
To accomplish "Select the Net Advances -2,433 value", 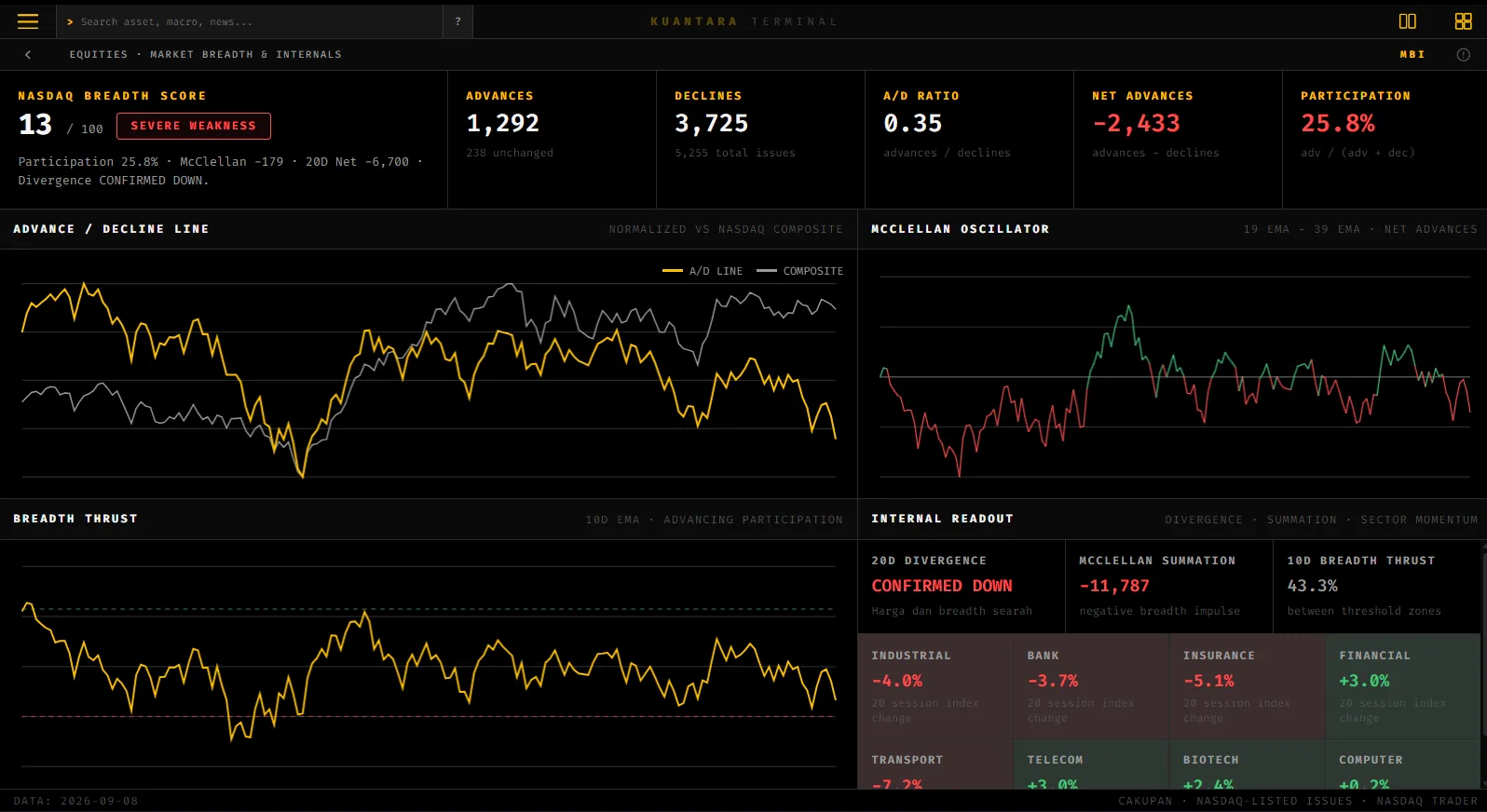I will [1137, 123].
